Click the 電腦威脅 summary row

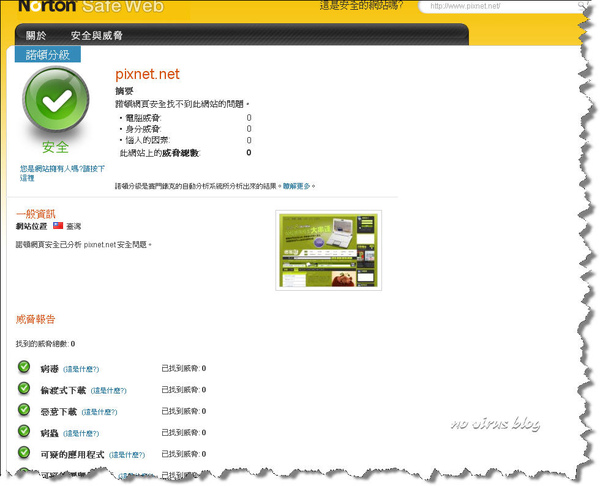pos(185,118)
